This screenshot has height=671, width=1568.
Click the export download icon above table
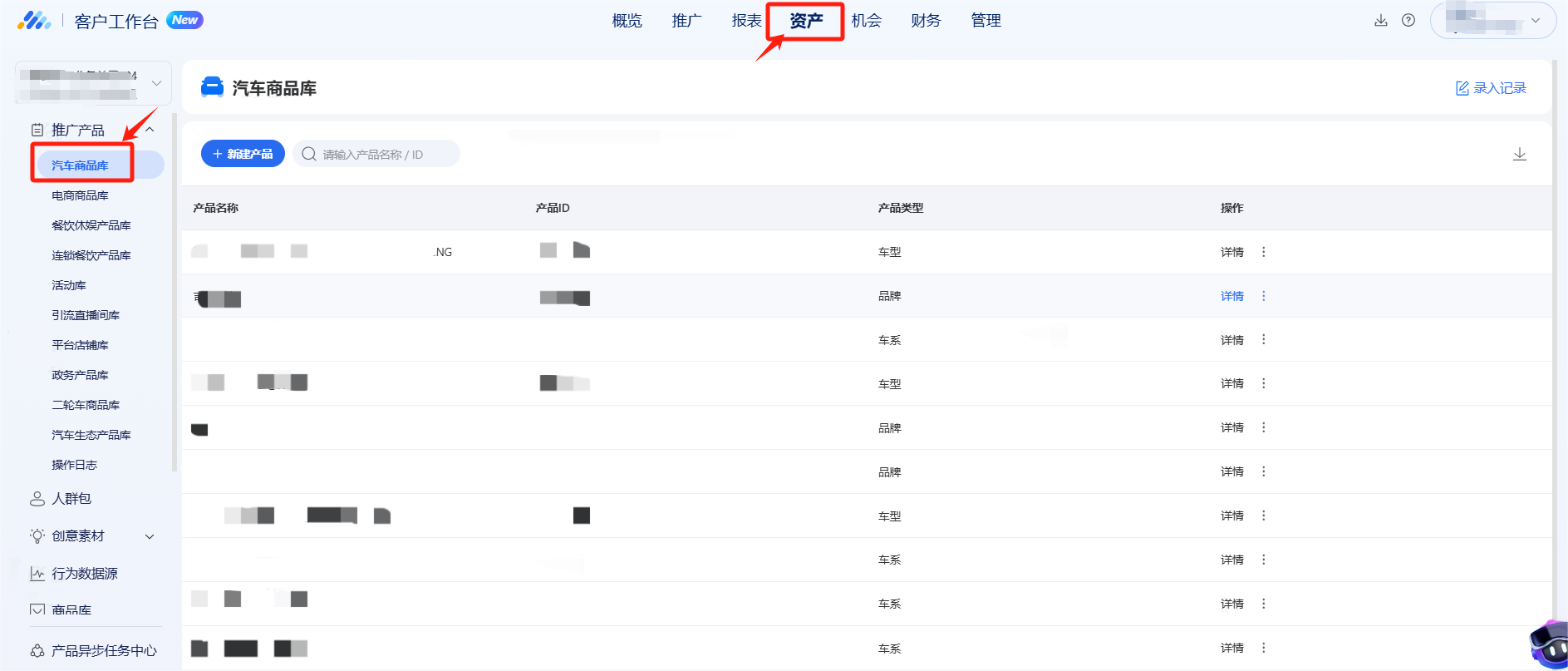pos(1520,154)
